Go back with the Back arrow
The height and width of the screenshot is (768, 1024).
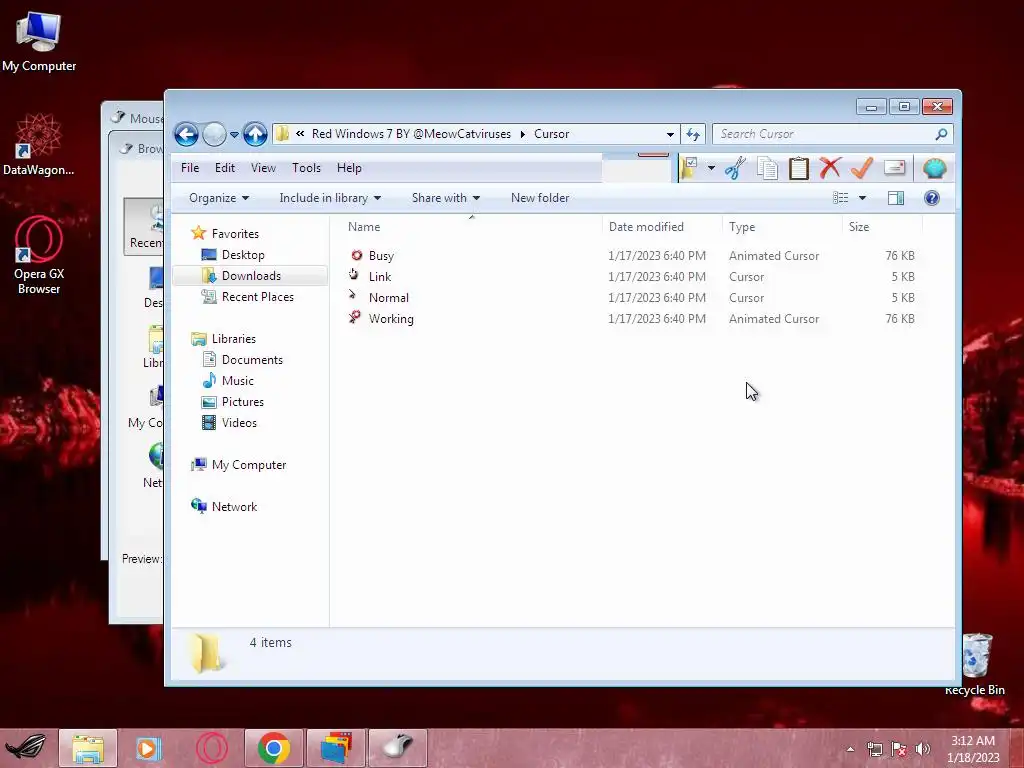[186, 135]
